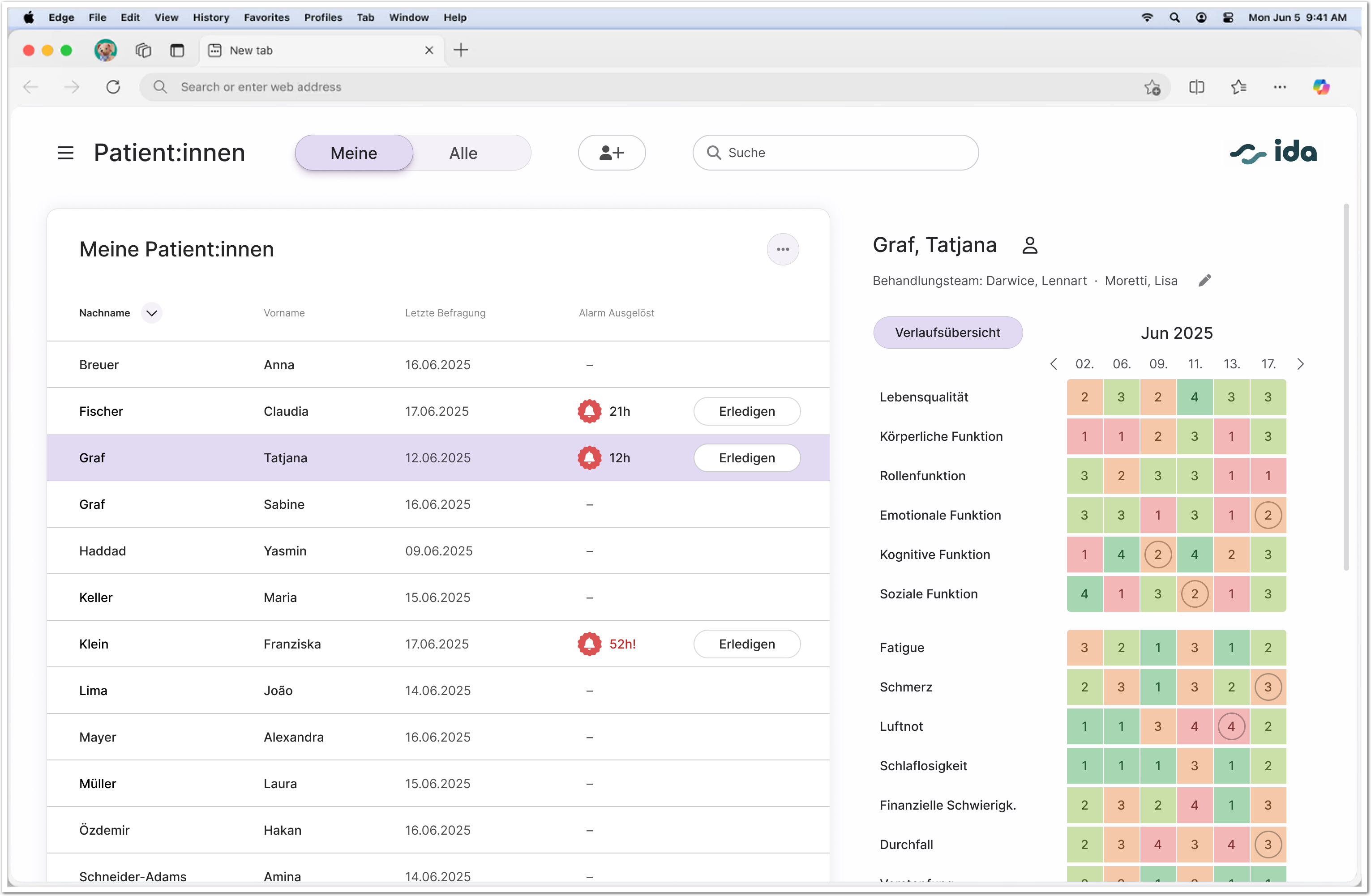Screen dimensions: 1371x896
Task: Click the alarm bell for Klein Franziska
Action: pos(589,644)
